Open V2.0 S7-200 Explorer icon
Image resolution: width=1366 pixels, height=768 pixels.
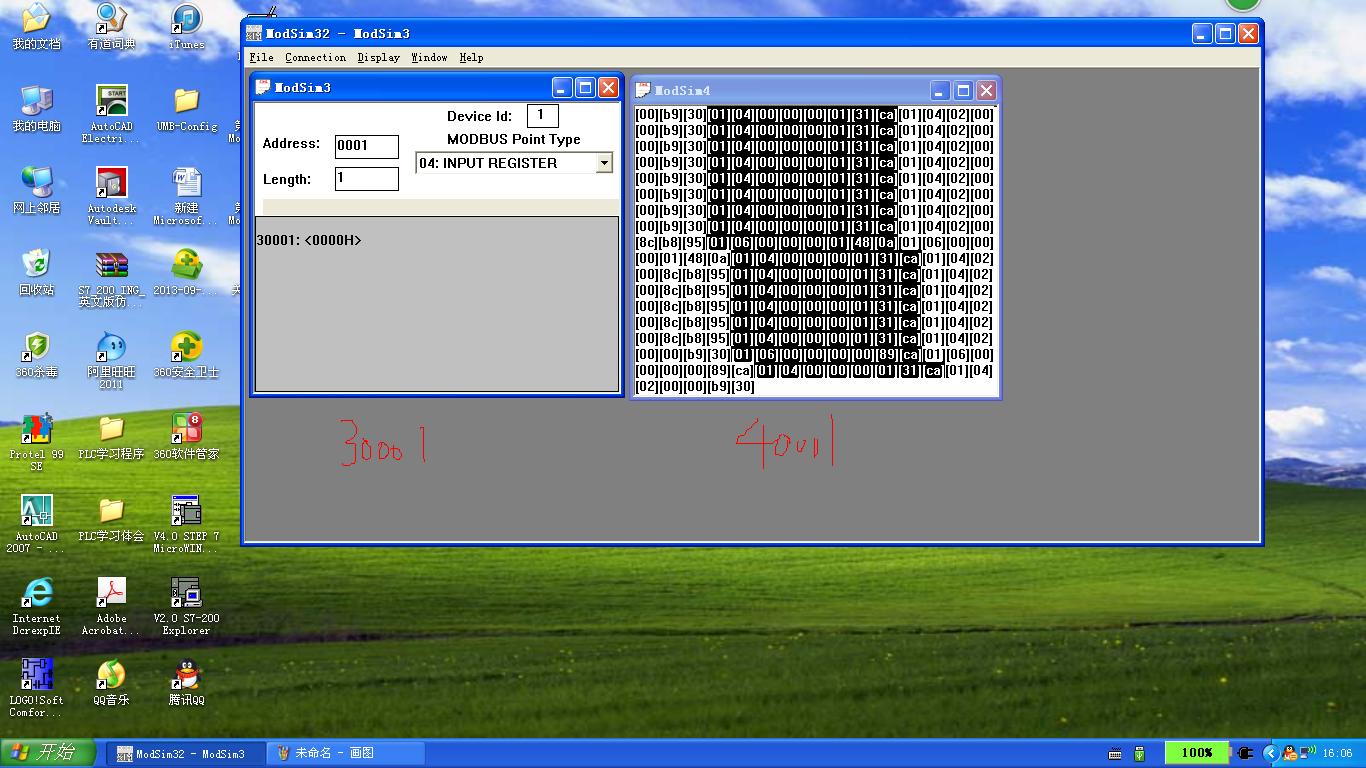tap(186, 606)
